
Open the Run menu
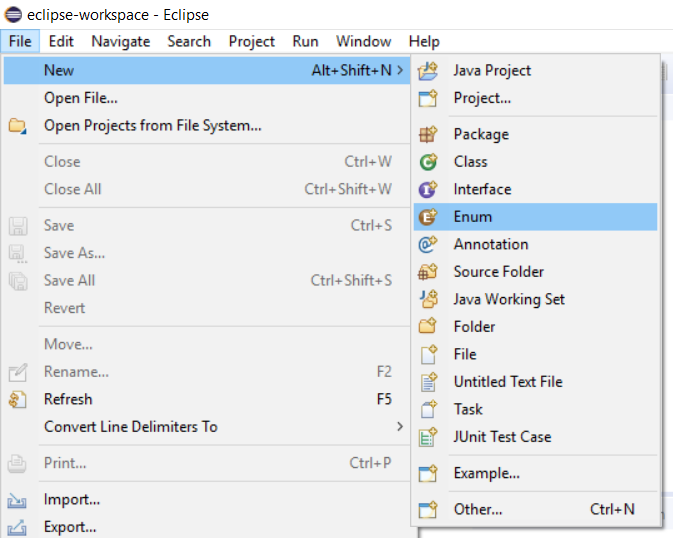pyautogui.click(x=305, y=41)
